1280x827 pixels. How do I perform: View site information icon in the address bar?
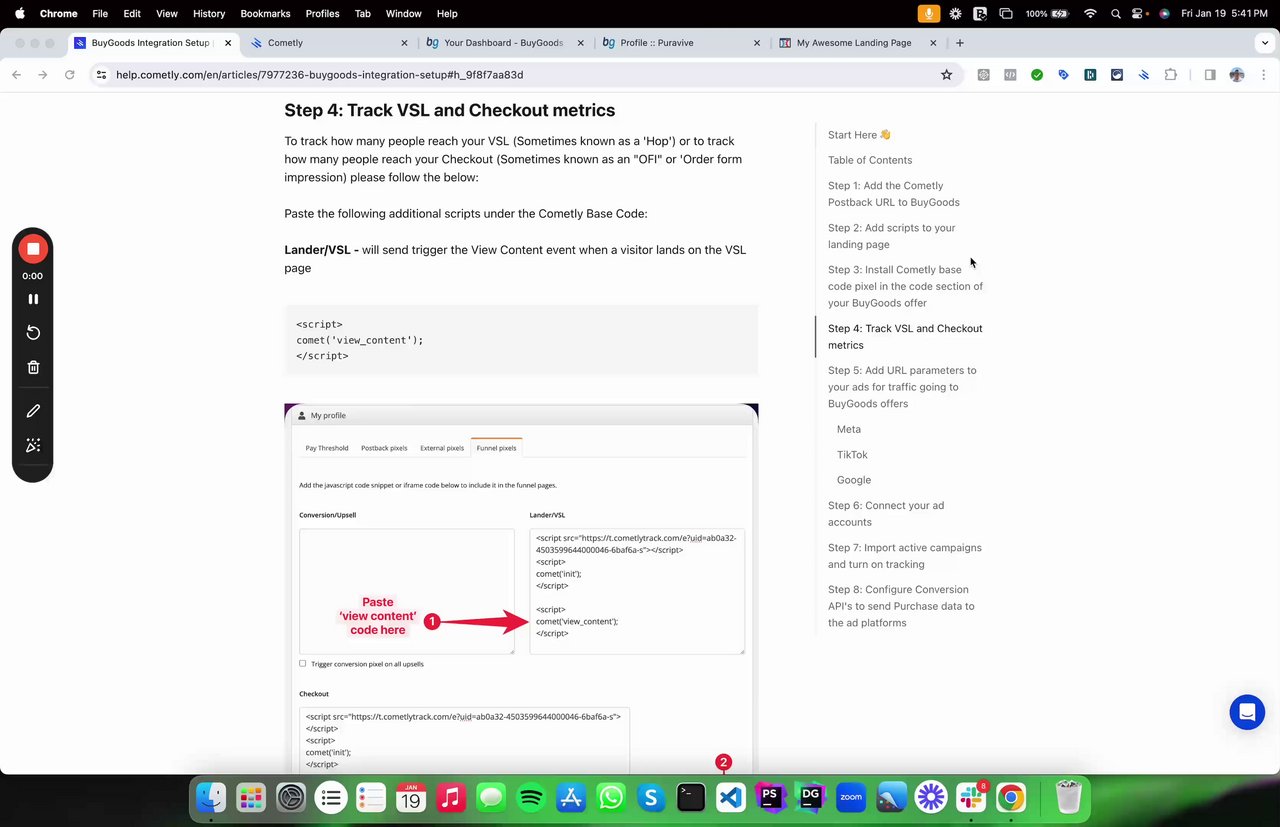[x=101, y=75]
